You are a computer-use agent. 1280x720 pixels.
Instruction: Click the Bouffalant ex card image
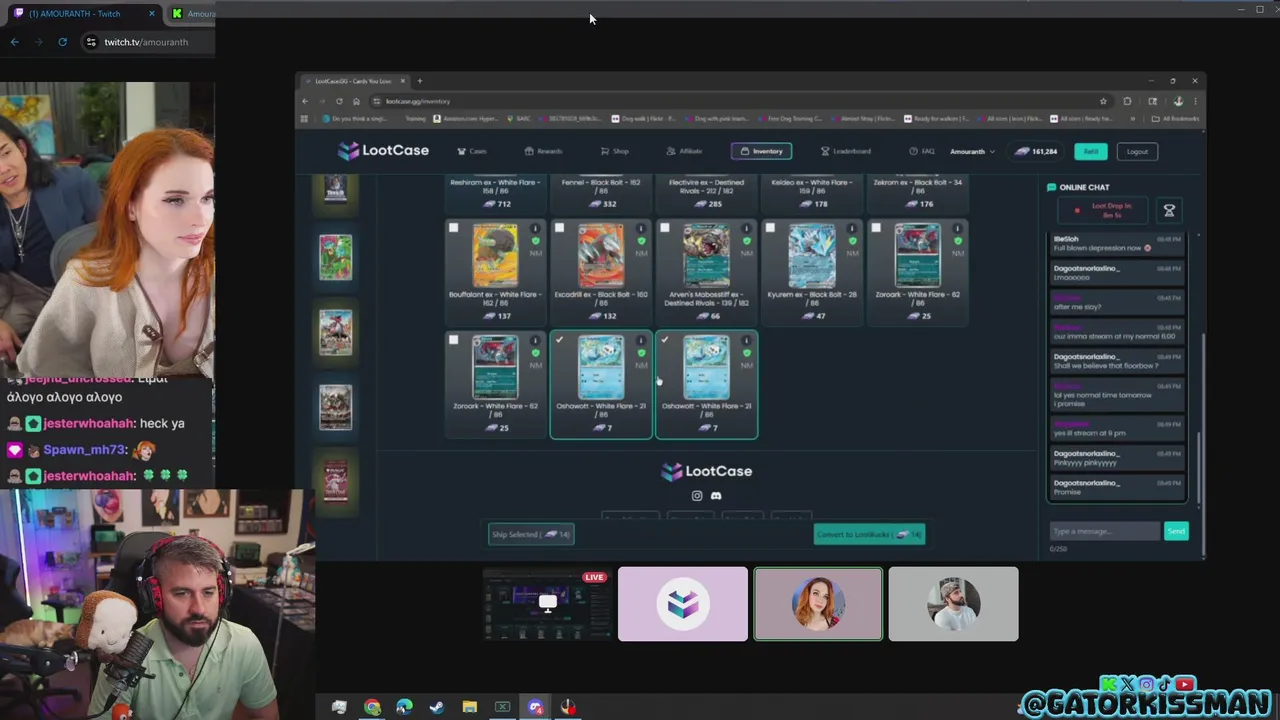tap(495, 256)
